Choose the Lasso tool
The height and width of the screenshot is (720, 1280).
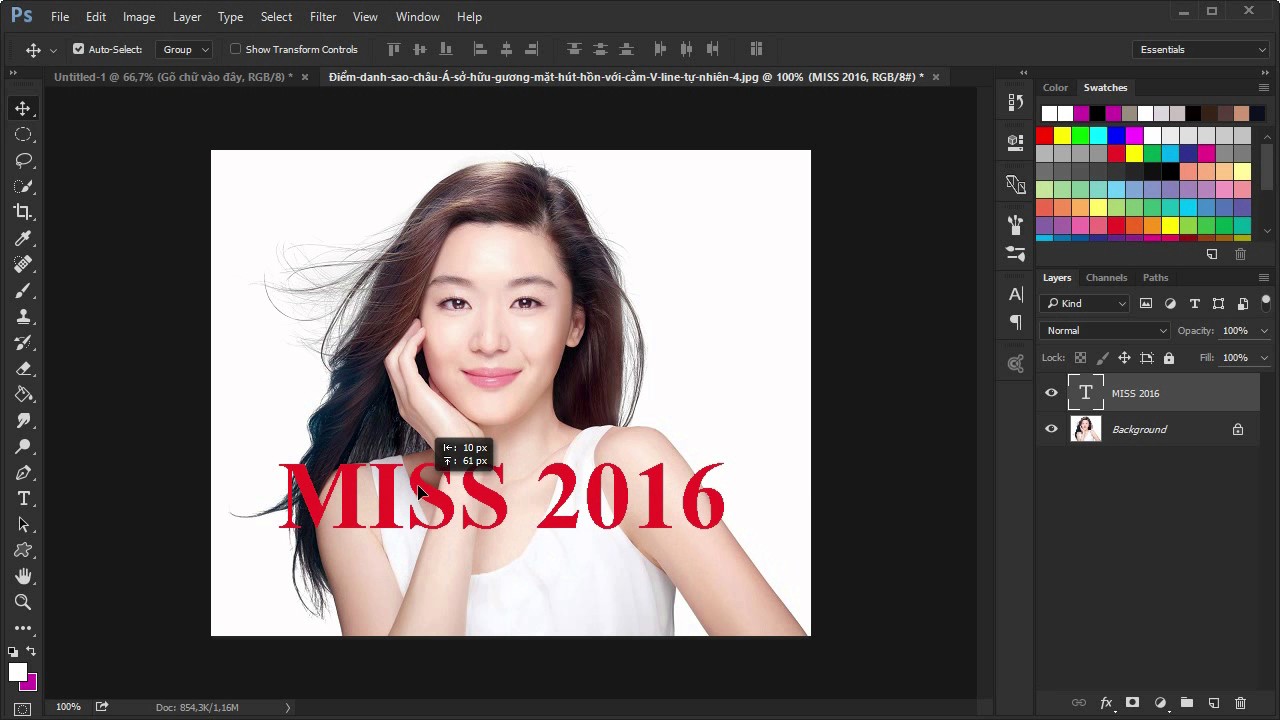(23, 160)
